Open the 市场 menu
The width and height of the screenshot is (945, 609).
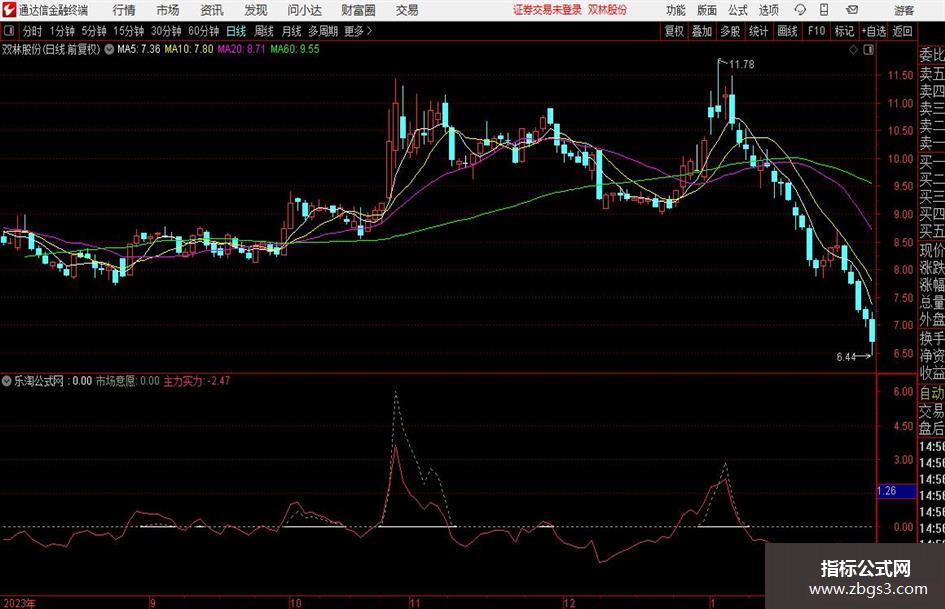tap(168, 10)
